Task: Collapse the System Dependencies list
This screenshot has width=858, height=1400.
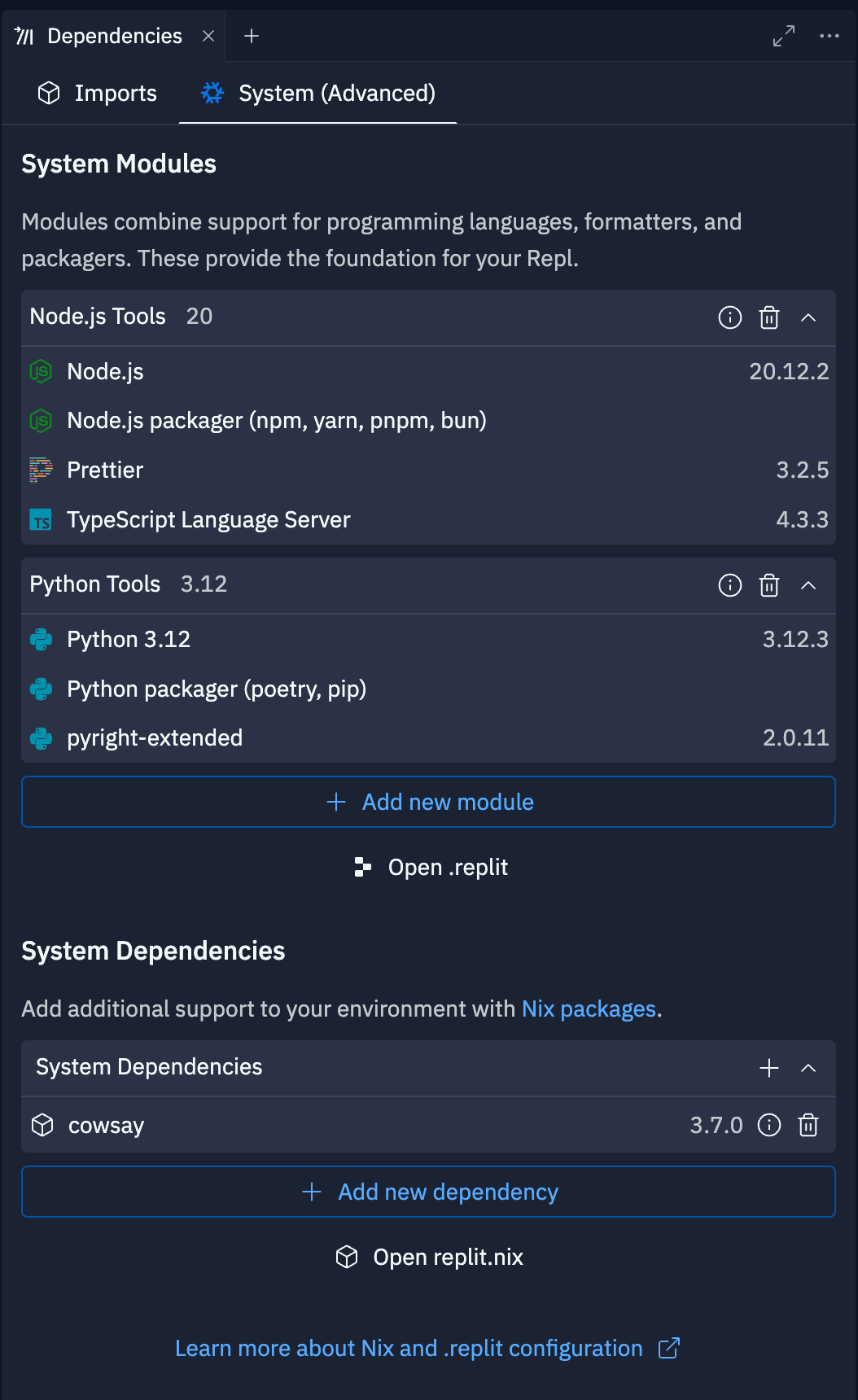Action: point(808,1068)
